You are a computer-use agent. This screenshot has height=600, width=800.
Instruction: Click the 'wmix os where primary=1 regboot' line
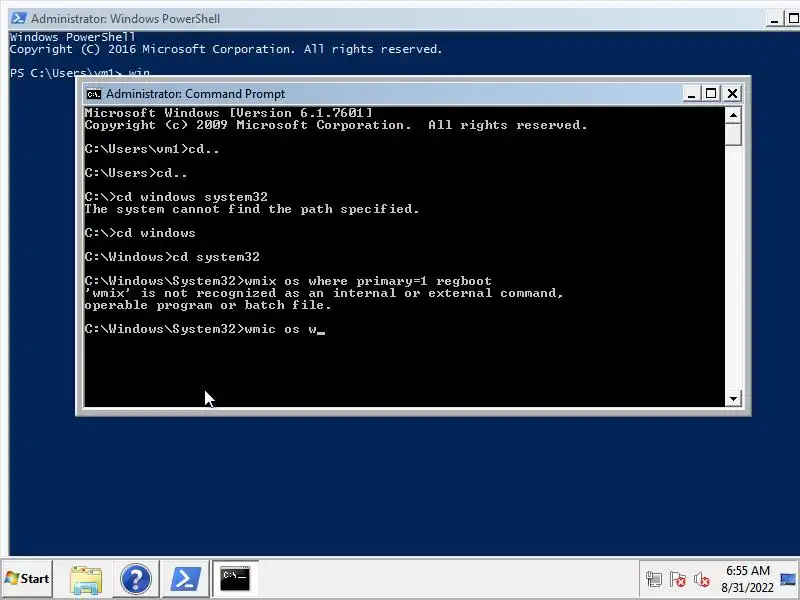pos(288,281)
